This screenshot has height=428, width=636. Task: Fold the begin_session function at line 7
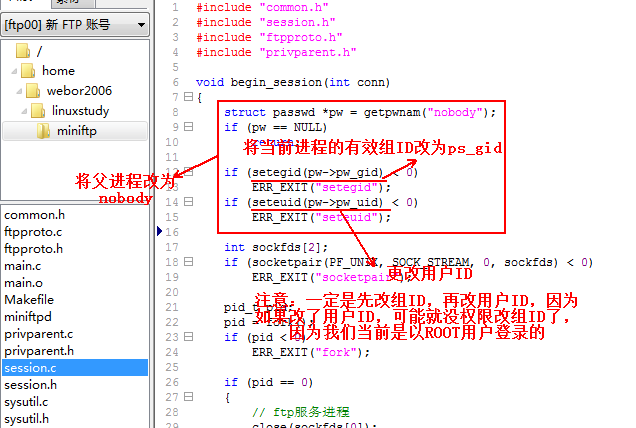tap(189, 97)
